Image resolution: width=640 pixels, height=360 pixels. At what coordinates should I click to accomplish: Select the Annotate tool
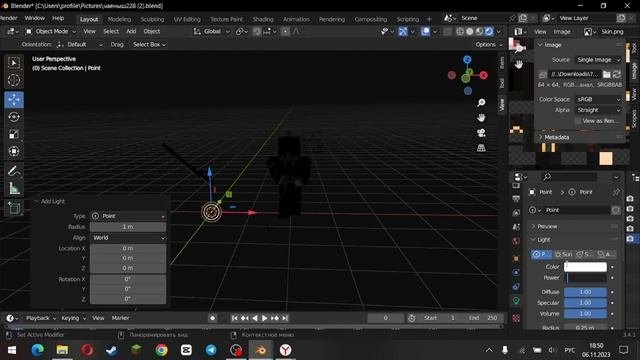click(x=14, y=171)
